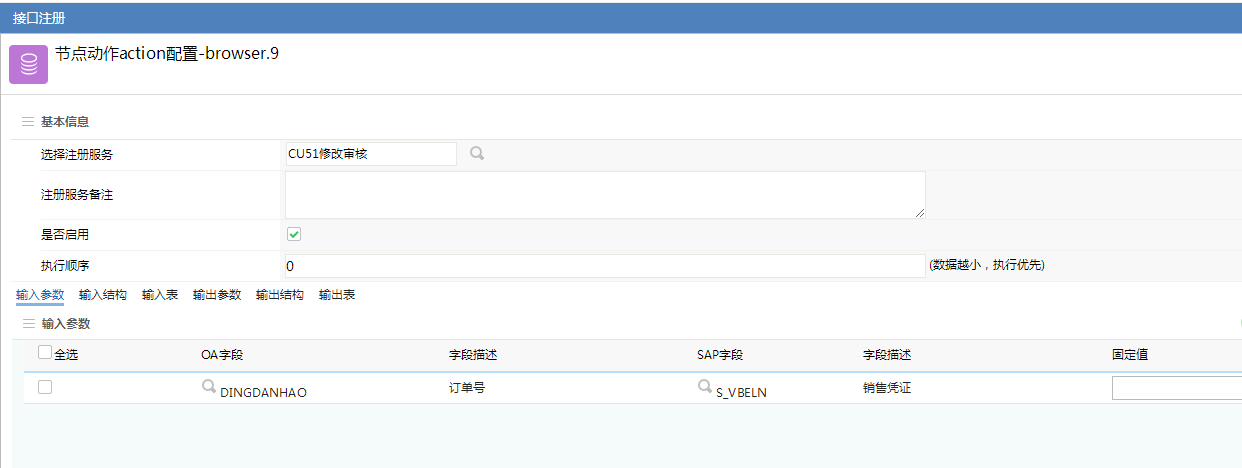Open the registration service search magnifier
The image size is (1242, 468).
[x=477, y=154]
